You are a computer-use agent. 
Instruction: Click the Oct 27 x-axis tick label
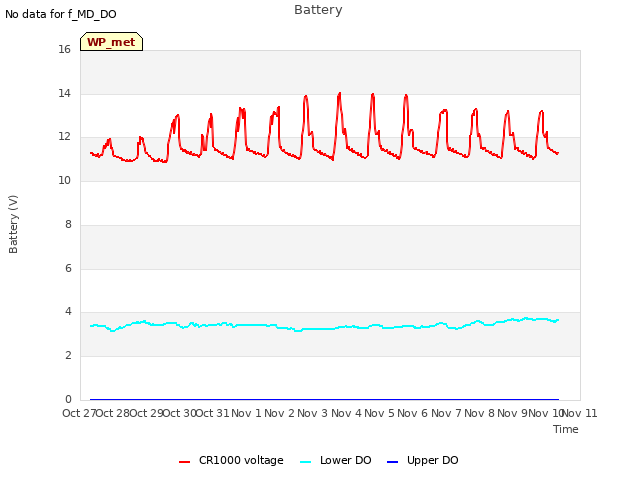79,413
